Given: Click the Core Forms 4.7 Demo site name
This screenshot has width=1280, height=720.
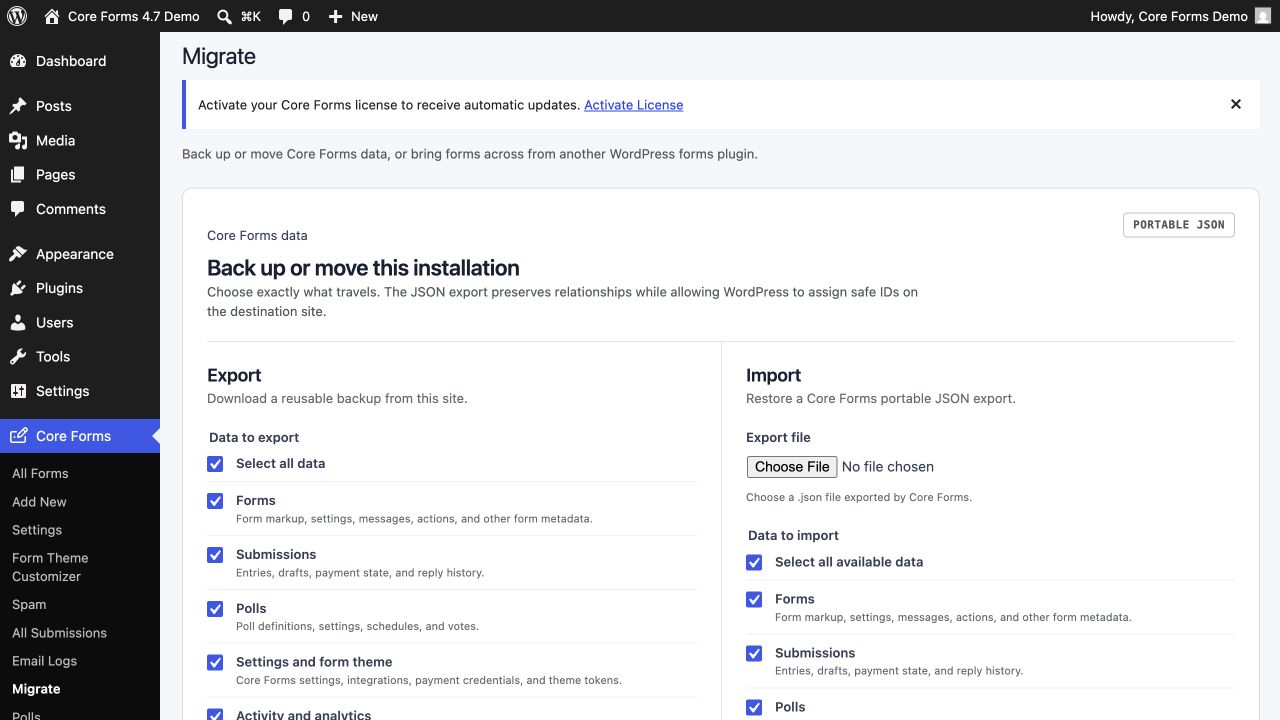Looking at the screenshot, I should [133, 16].
